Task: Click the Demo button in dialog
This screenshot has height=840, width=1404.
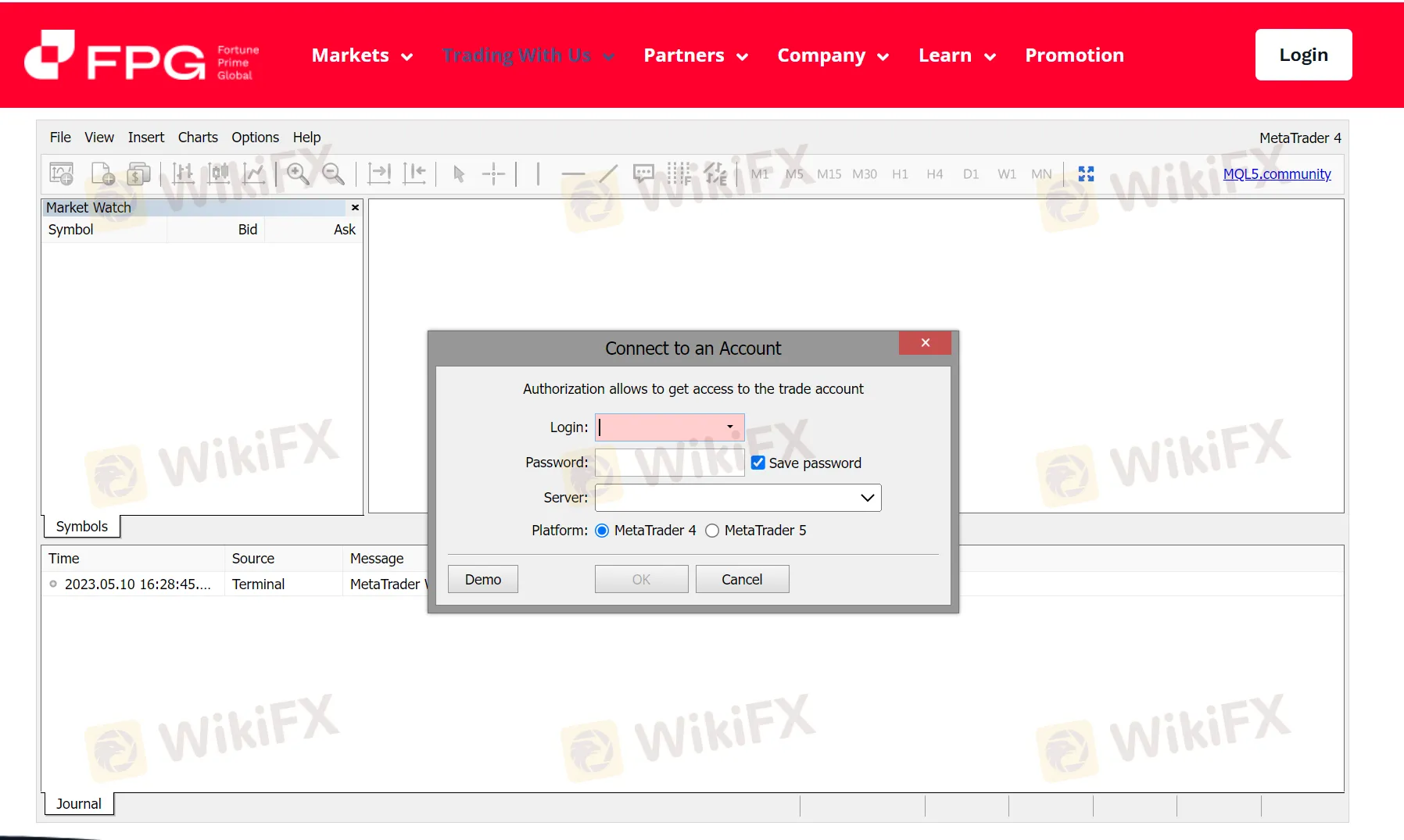Action: [x=483, y=580]
